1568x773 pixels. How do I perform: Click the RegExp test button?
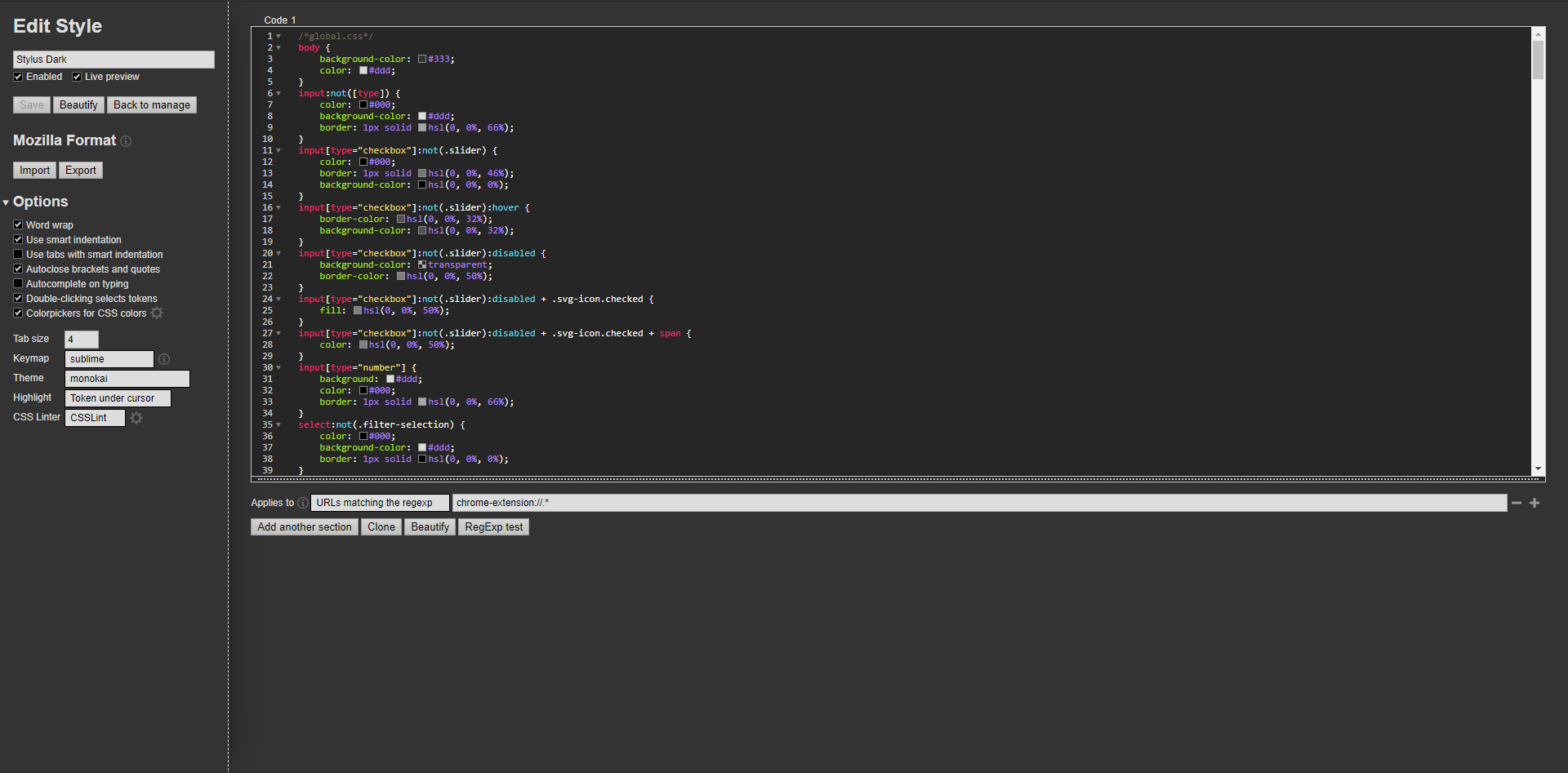click(x=493, y=527)
